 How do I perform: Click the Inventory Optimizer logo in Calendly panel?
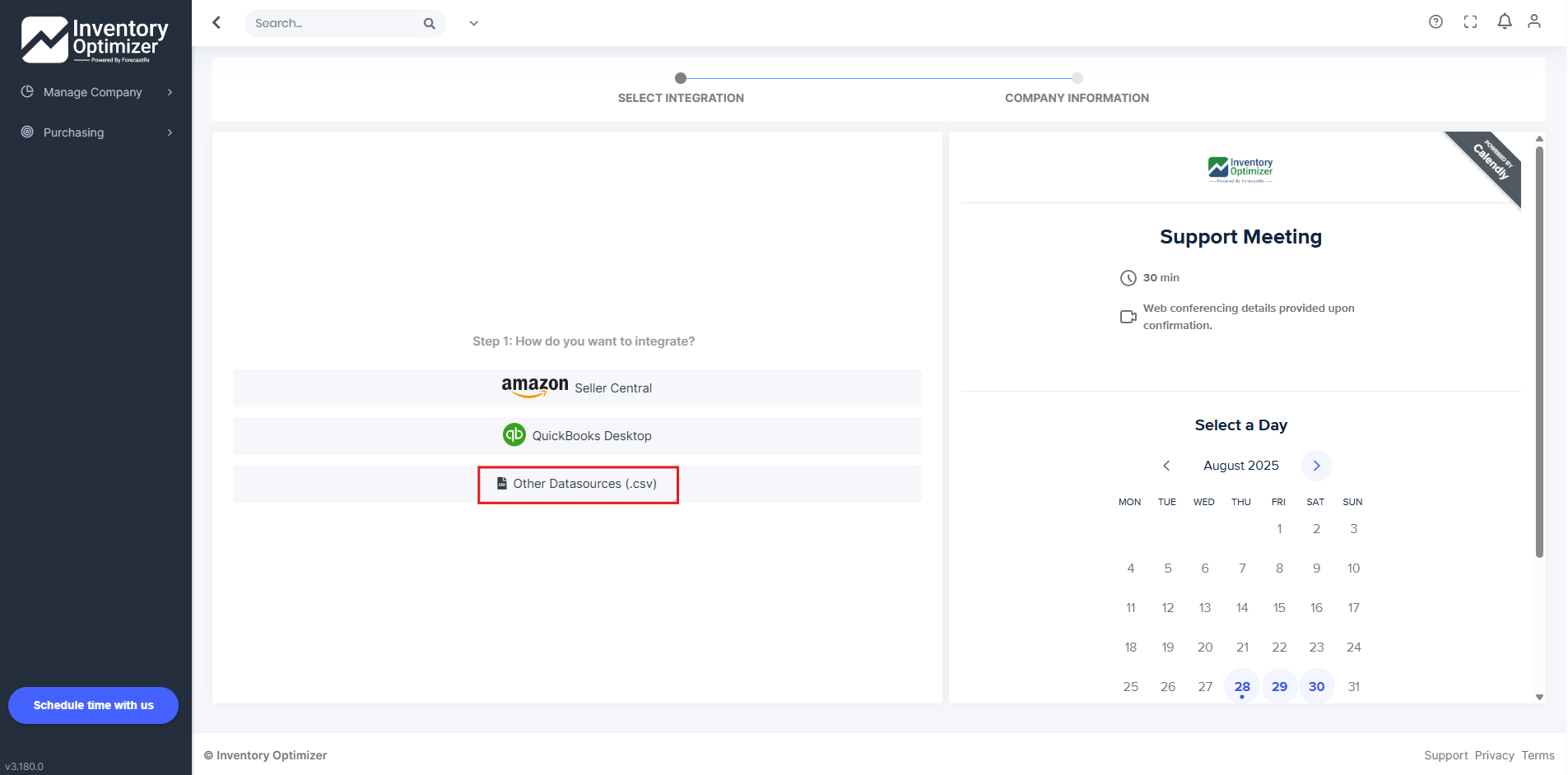[x=1240, y=169]
